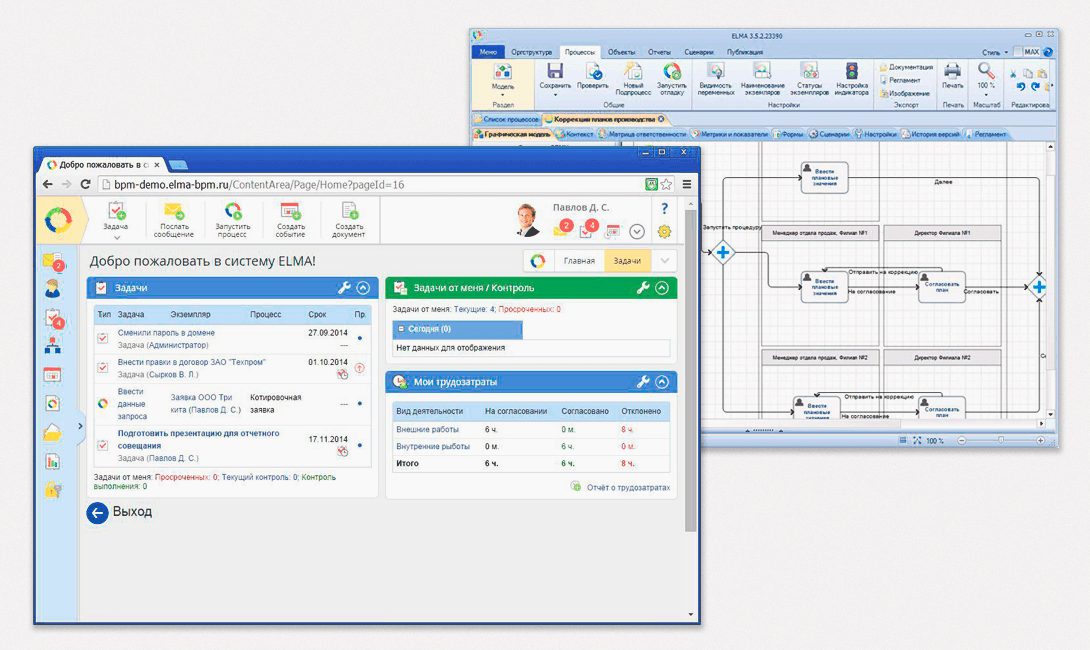Collapse the Мои трудозатраты portlet
Viewport: 1090px width, 650px height.
(x=662, y=382)
